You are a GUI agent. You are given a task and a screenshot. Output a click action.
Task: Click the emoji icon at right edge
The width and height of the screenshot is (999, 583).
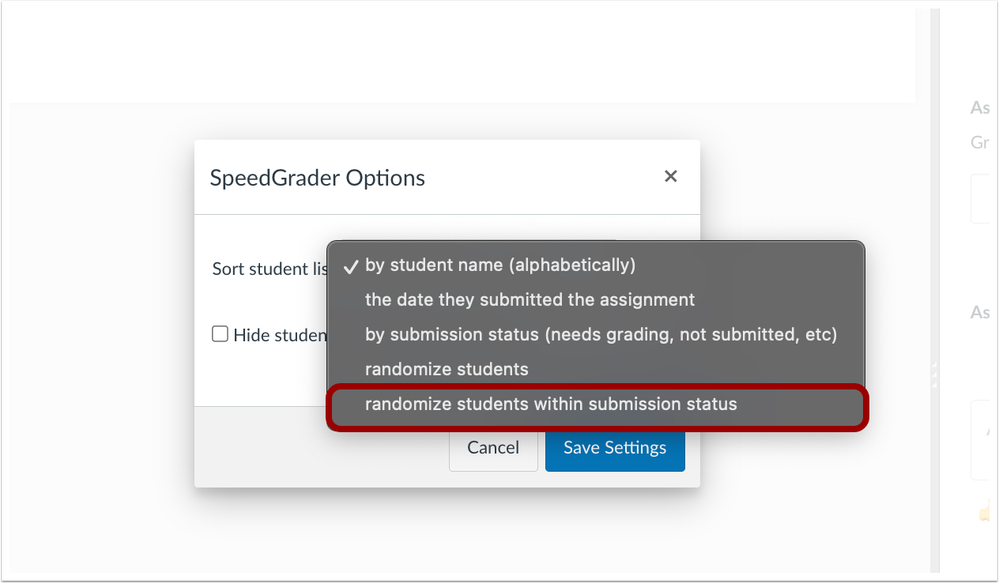[986, 511]
